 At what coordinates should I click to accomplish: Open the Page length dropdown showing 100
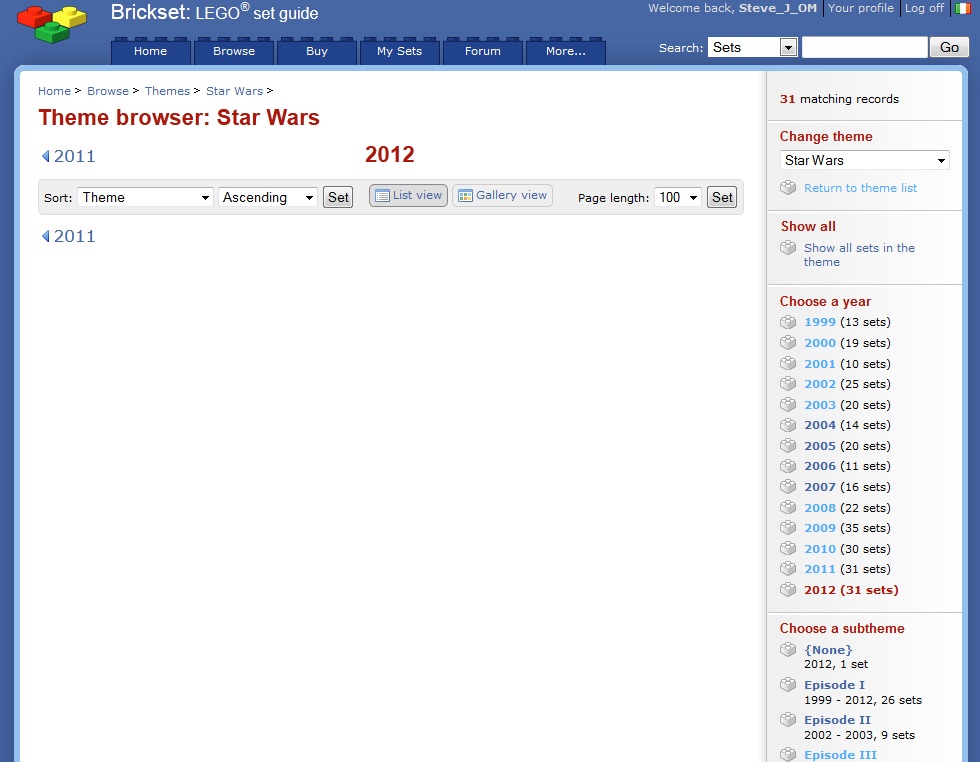[678, 198]
